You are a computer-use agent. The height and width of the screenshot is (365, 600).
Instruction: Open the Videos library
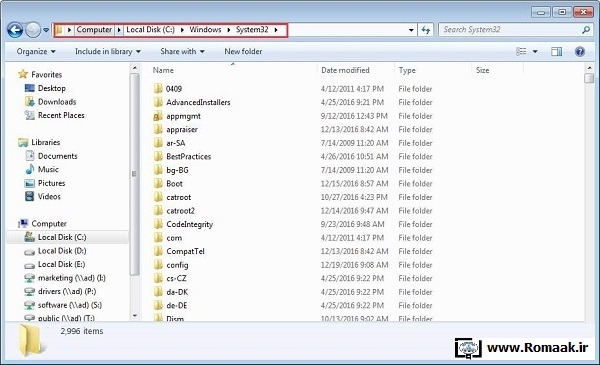point(49,197)
